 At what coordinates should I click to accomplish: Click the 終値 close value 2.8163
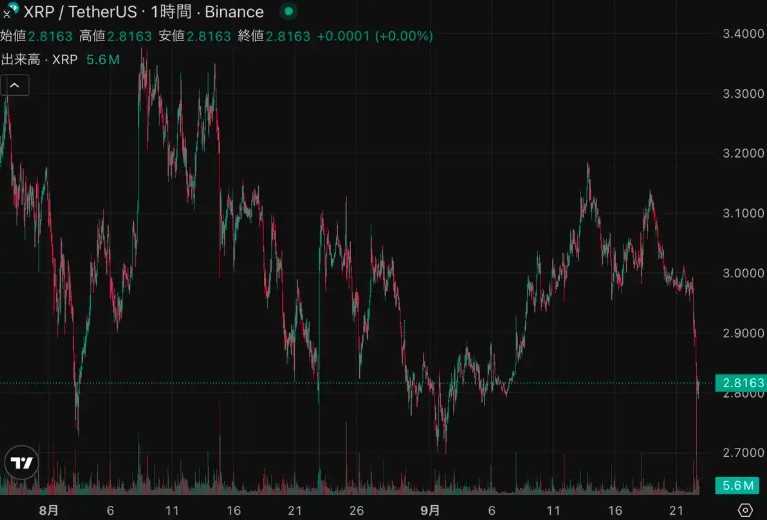pos(288,36)
